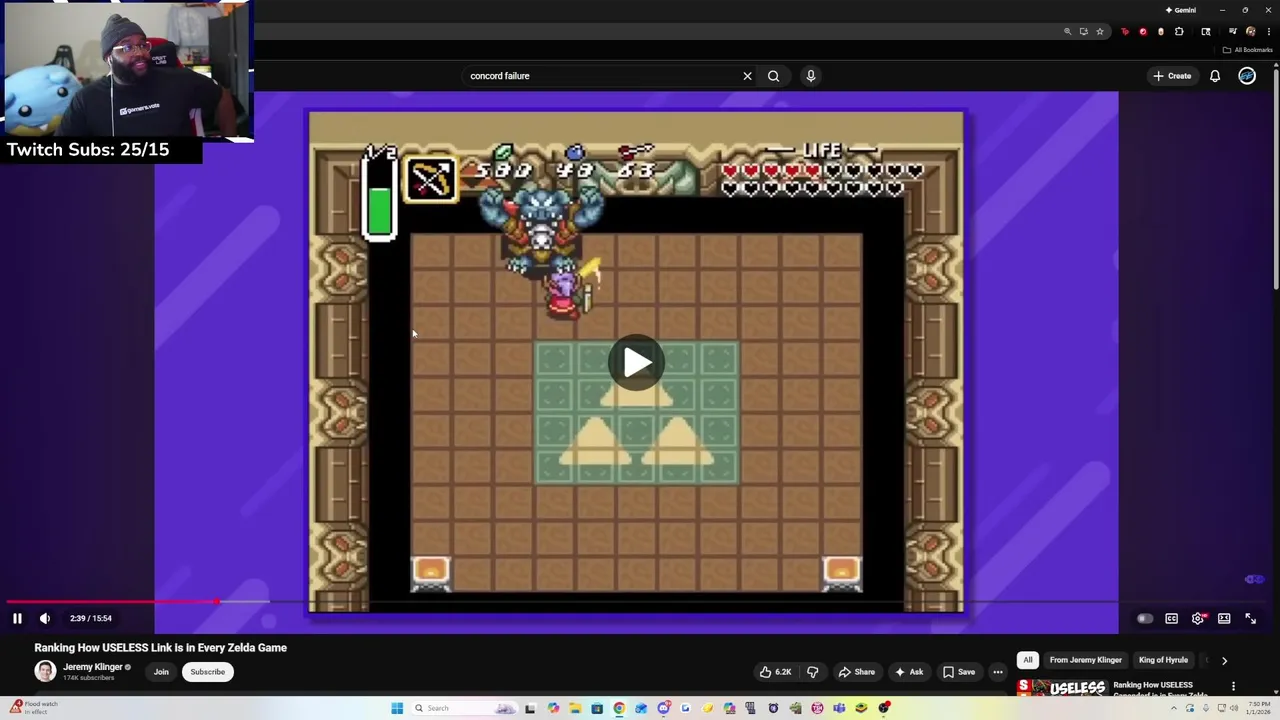Open the Chrome zoom indicator icon
The width and height of the screenshot is (1280, 720).
pyautogui.click(x=1067, y=32)
